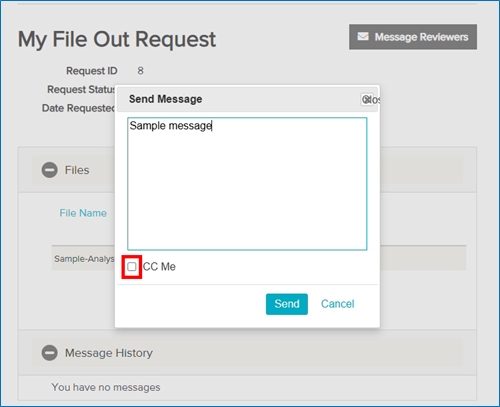Click inside the Sample message text area
The image size is (500, 407).
(247, 184)
